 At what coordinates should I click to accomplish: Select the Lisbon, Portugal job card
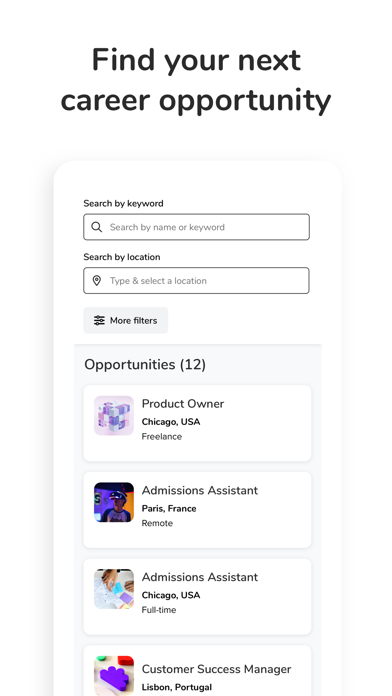click(x=197, y=671)
